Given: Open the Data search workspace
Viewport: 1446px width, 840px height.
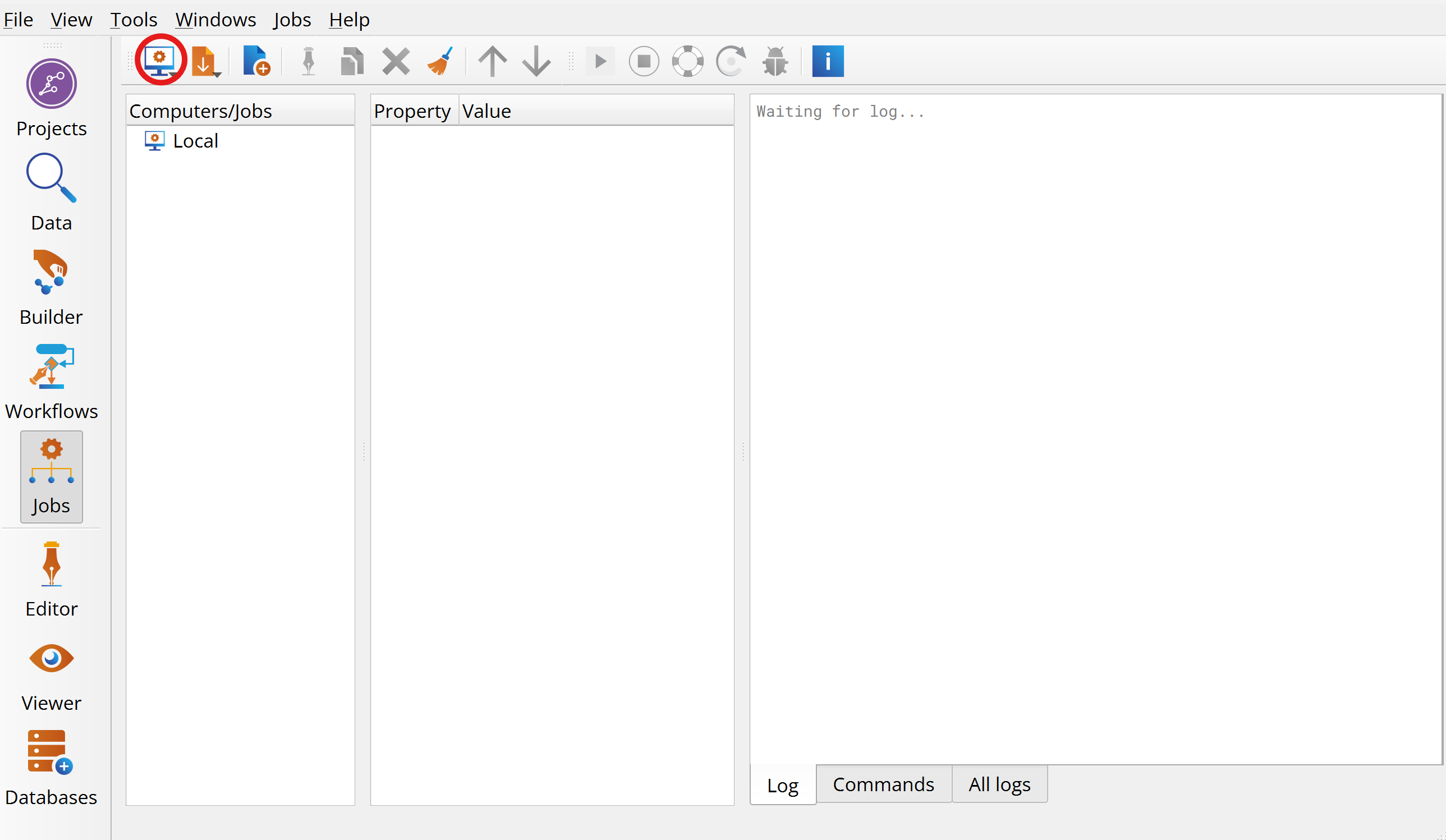Looking at the screenshot, I should pos(51,192).
